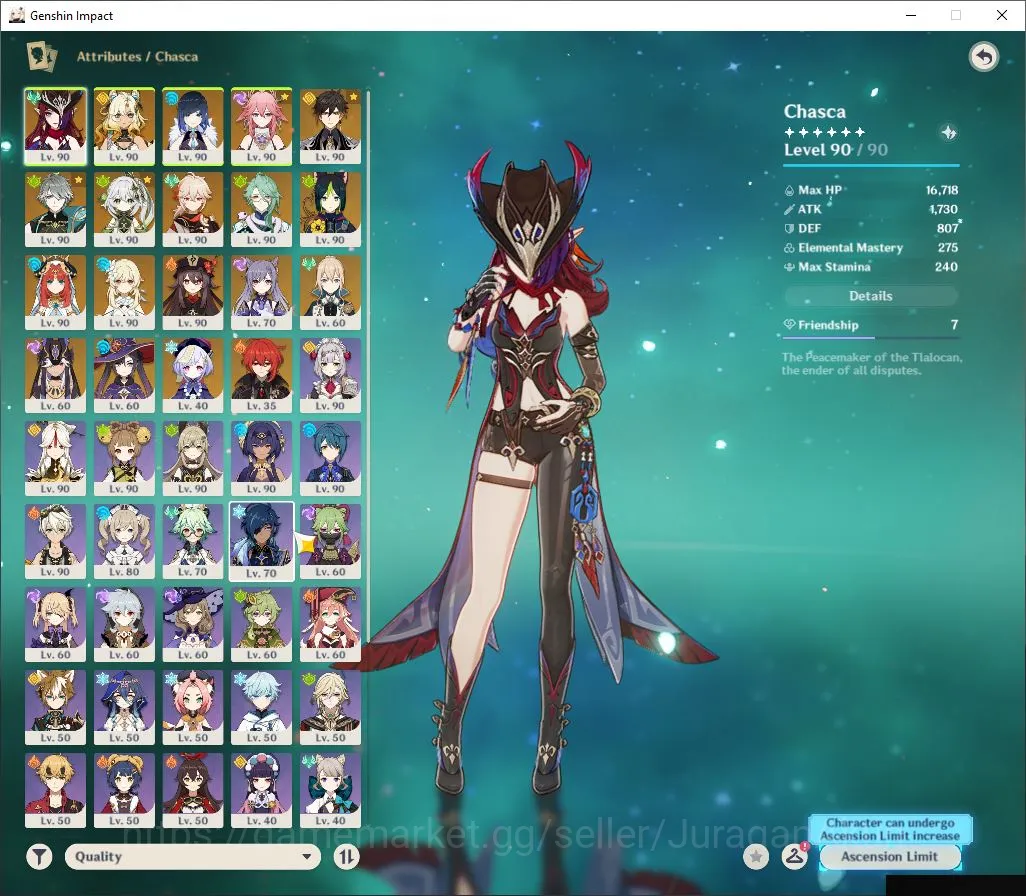Select Collei's portrait
This screenshot has height=896, width=1026.
click(262, 625)
